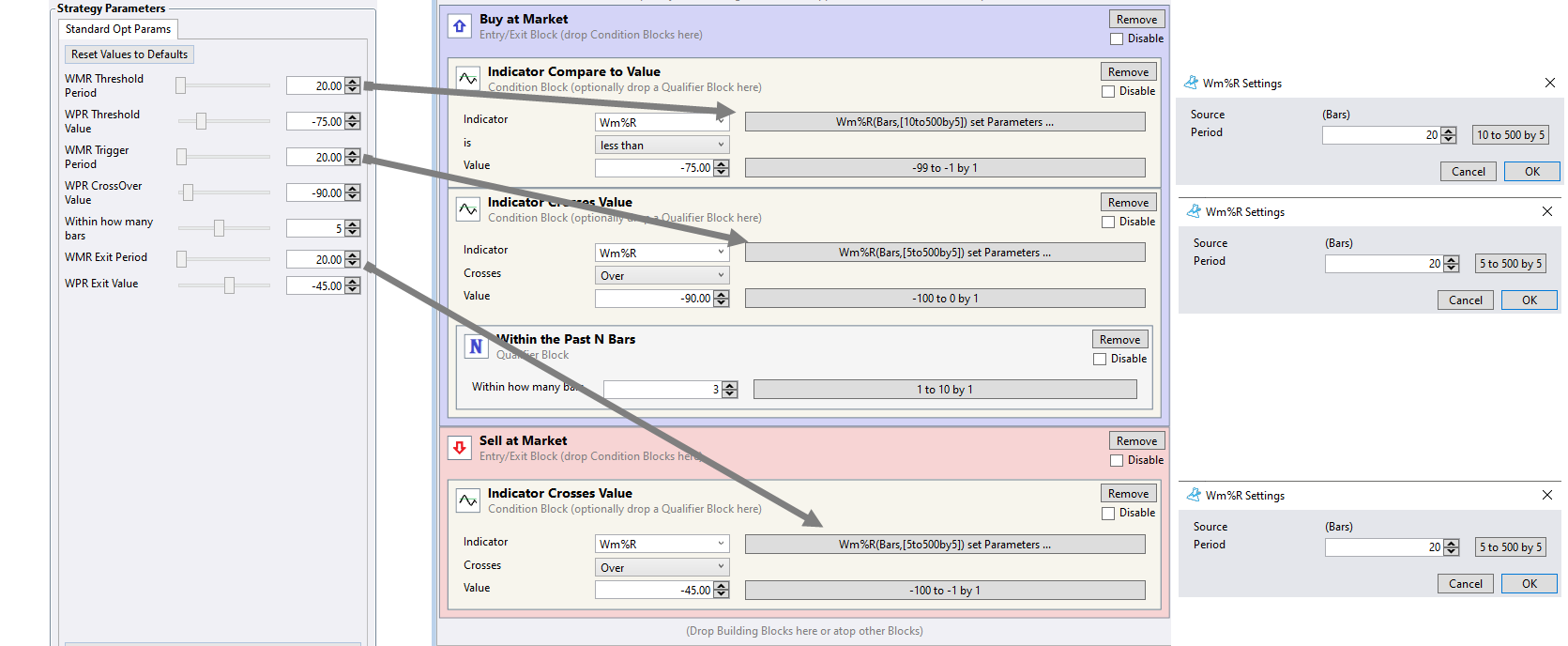Click the Within how many bars block spinner
Viewport: 1568px width, 646px height.
(730, 389)
